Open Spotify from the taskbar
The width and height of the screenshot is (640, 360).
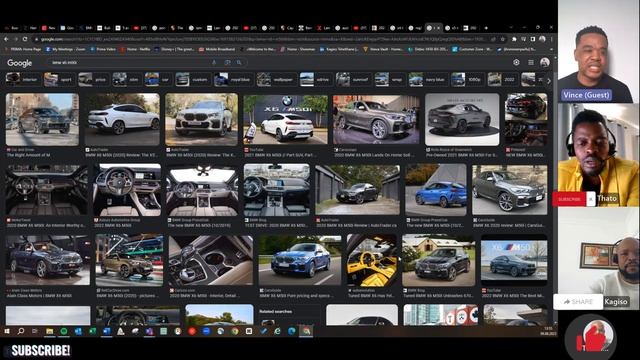click(64, 331)
